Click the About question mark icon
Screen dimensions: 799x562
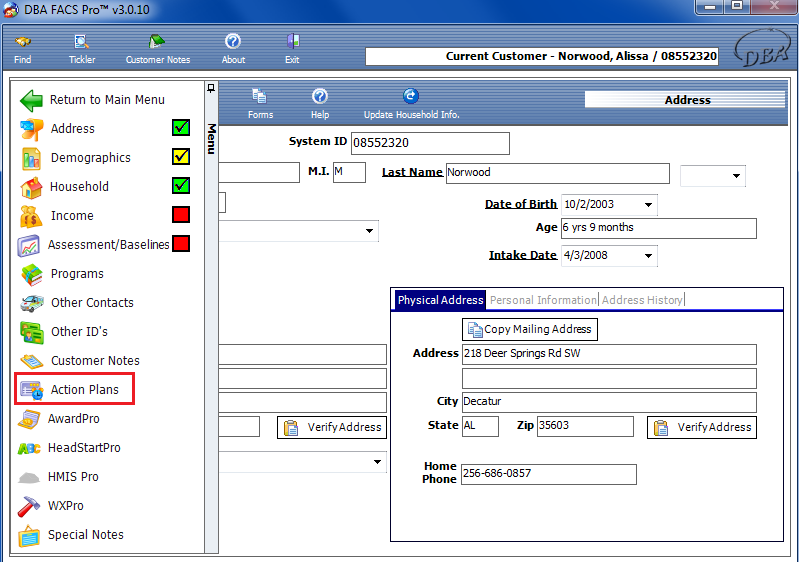[233, 41]
